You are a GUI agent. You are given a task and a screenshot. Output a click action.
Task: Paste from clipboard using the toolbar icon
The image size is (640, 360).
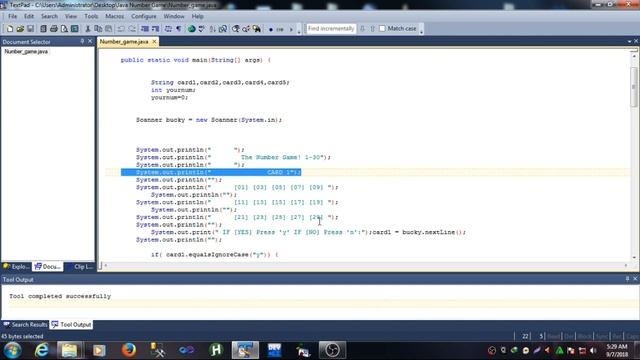pos(109,29)
